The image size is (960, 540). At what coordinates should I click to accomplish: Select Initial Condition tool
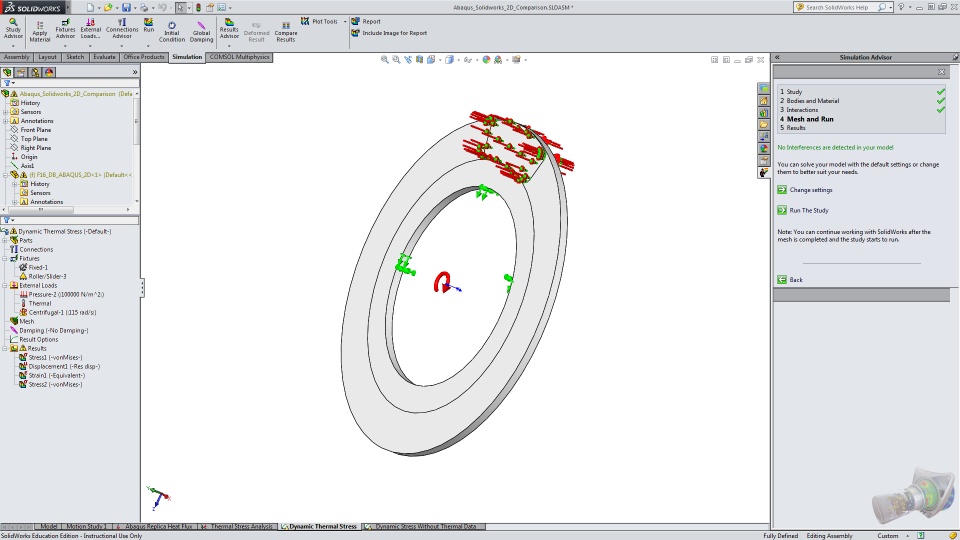[x=171, y=32]
